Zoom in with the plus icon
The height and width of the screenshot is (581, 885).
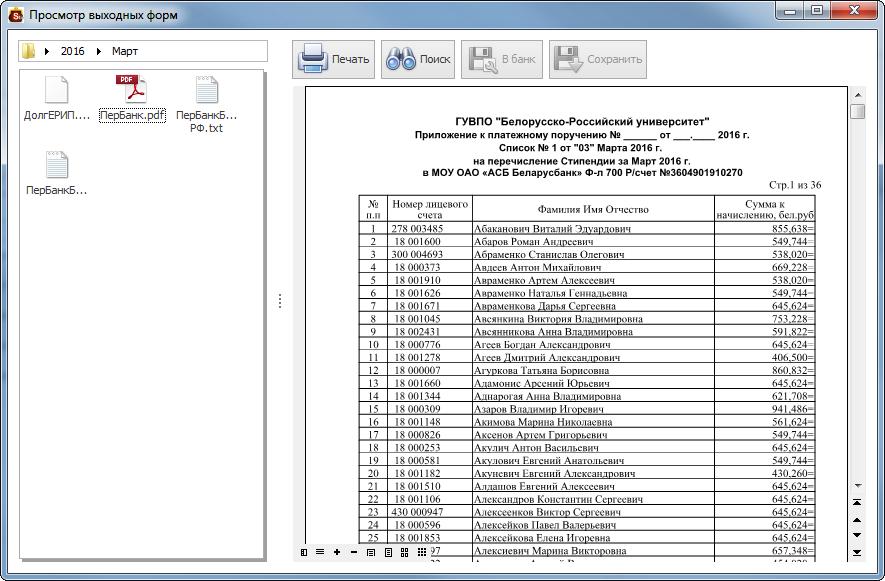click(x=337, y=552)
